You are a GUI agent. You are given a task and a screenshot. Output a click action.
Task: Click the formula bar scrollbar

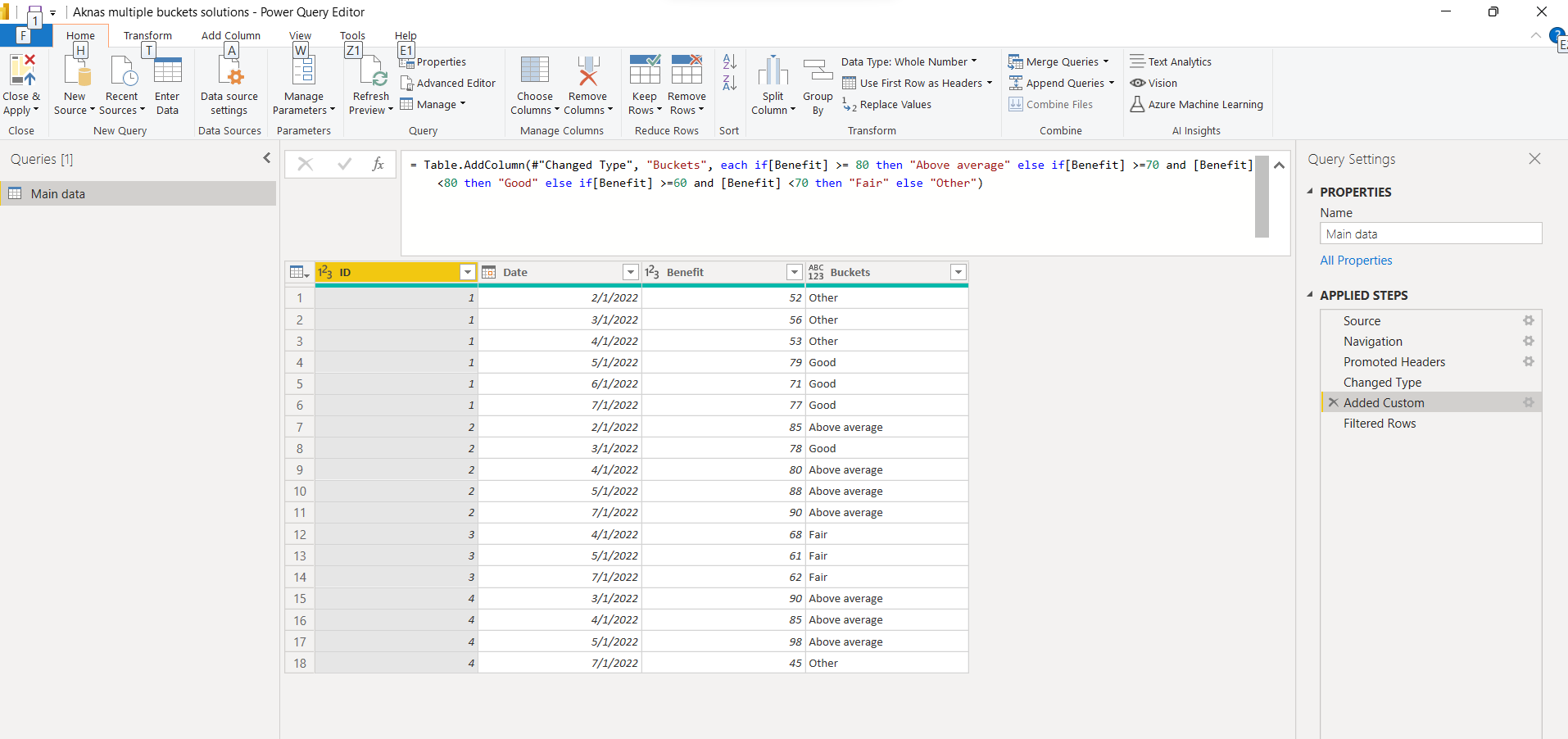(x=1262, y=197)
